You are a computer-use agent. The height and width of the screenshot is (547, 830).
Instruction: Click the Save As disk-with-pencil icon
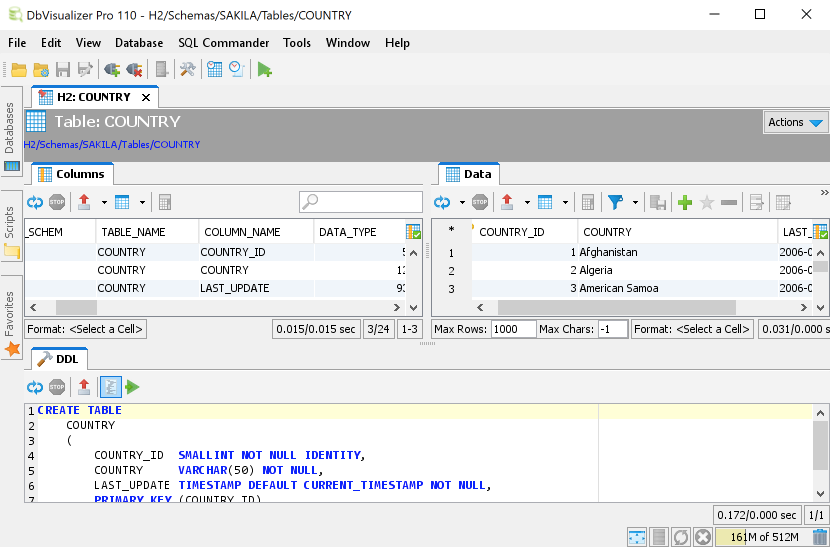pos(85,69)
